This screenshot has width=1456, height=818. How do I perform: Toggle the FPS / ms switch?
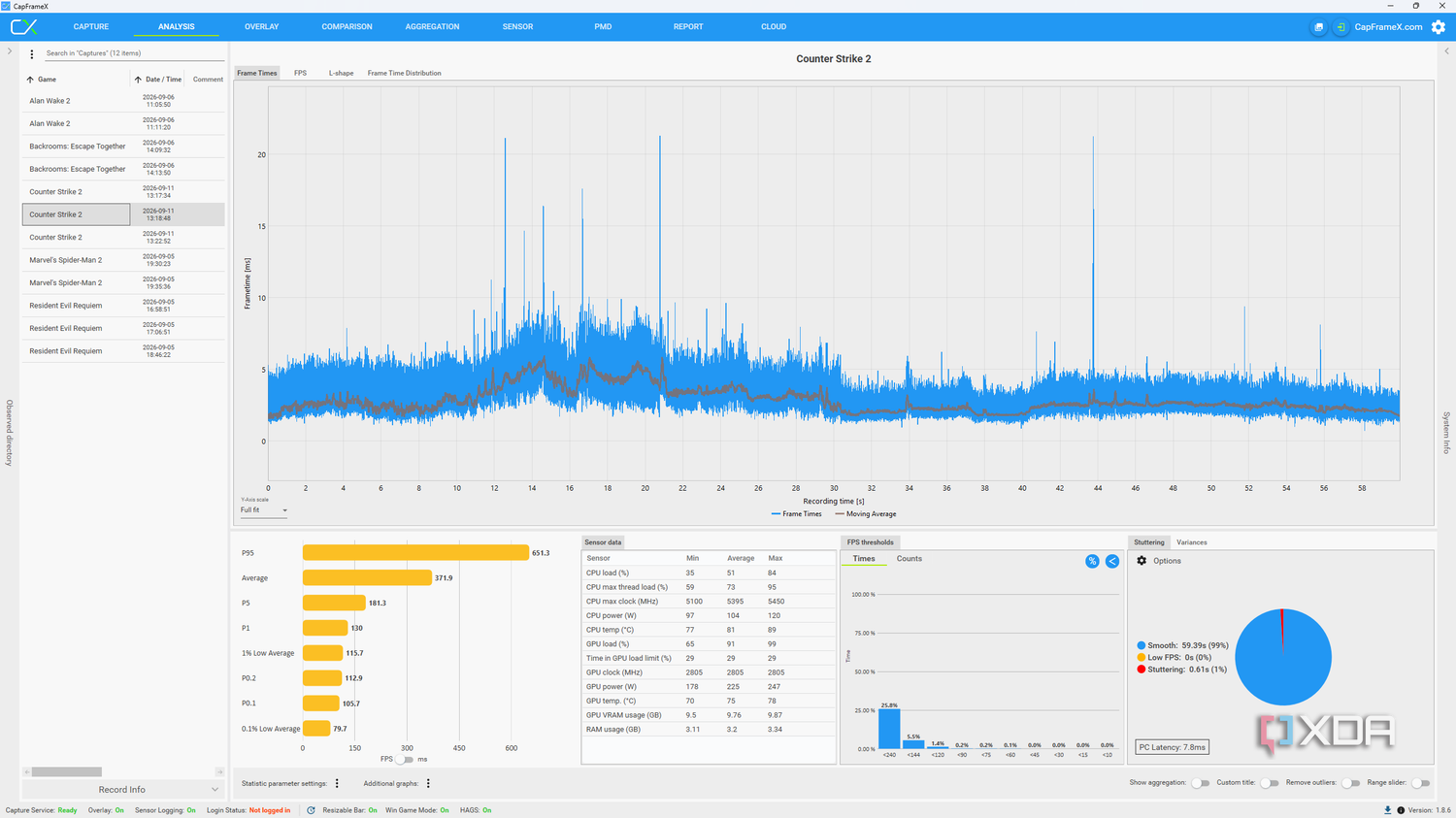click(405, 759)
